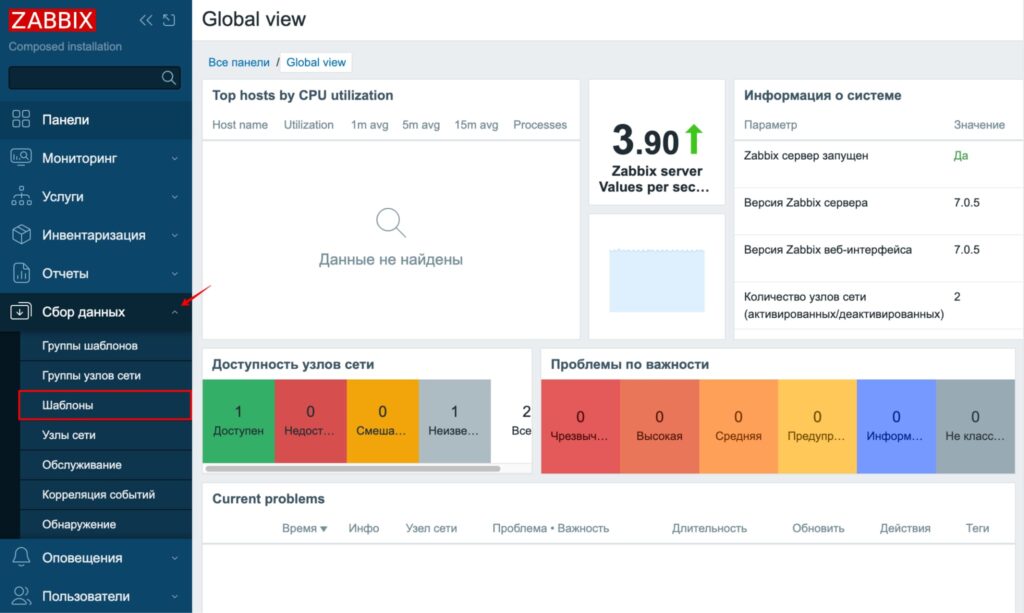Open Группы шаблонов submenu item
Viewport: 1024px width, 613px height.
(90, 346)
